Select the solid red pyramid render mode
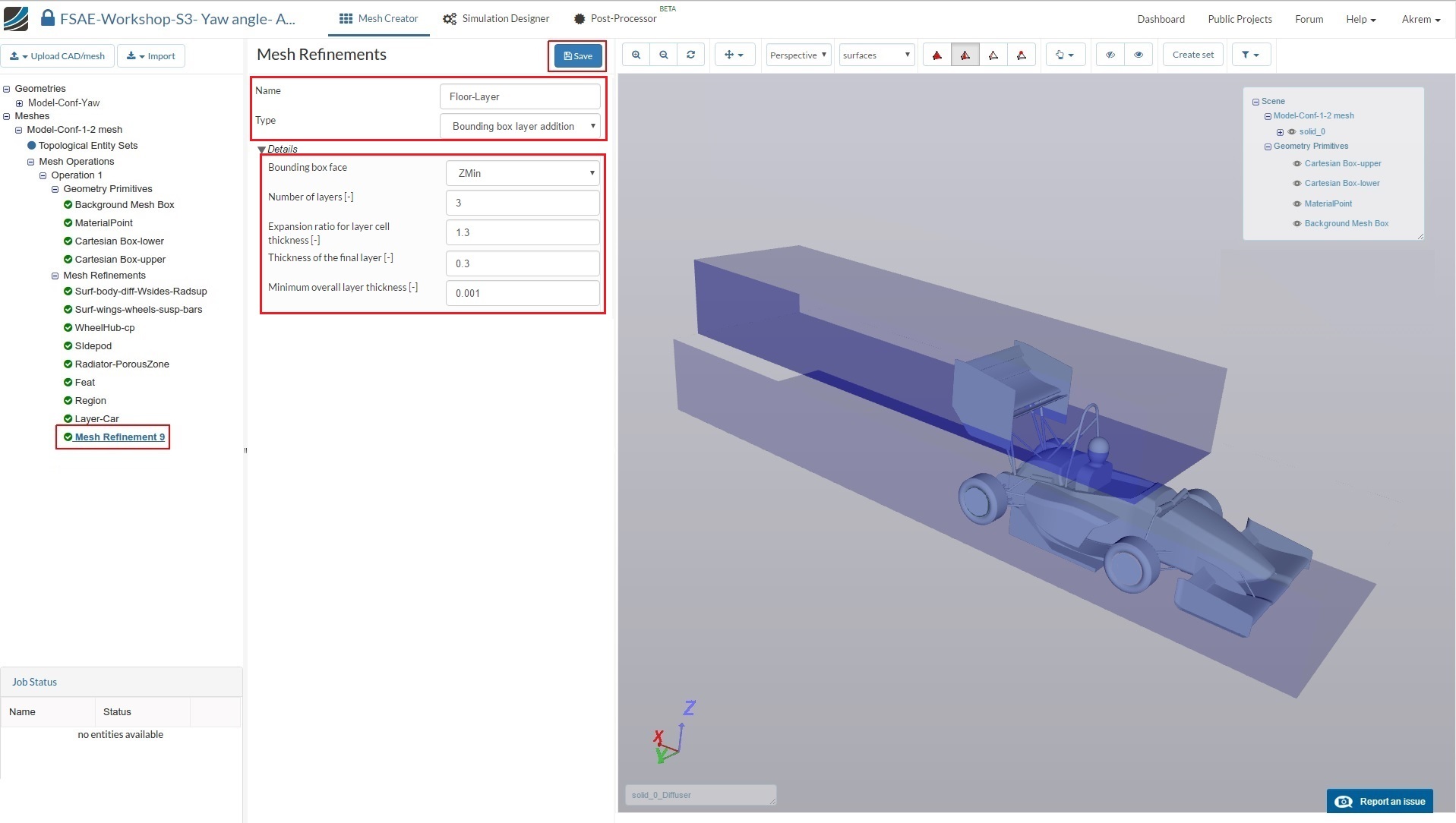Viewport: 1456px width, 823px height. click(937, 55)
